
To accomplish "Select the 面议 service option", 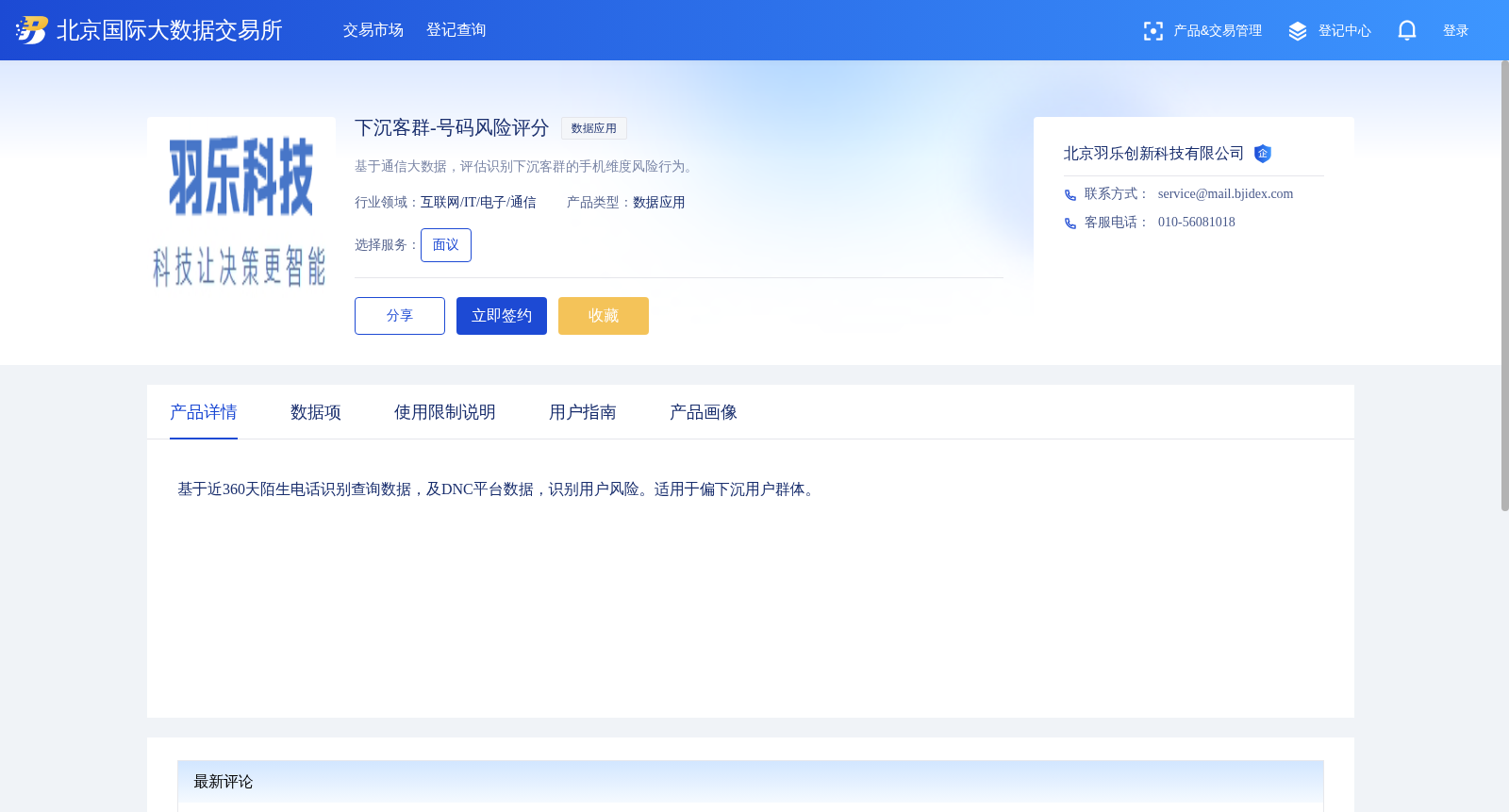I will 446,245.
